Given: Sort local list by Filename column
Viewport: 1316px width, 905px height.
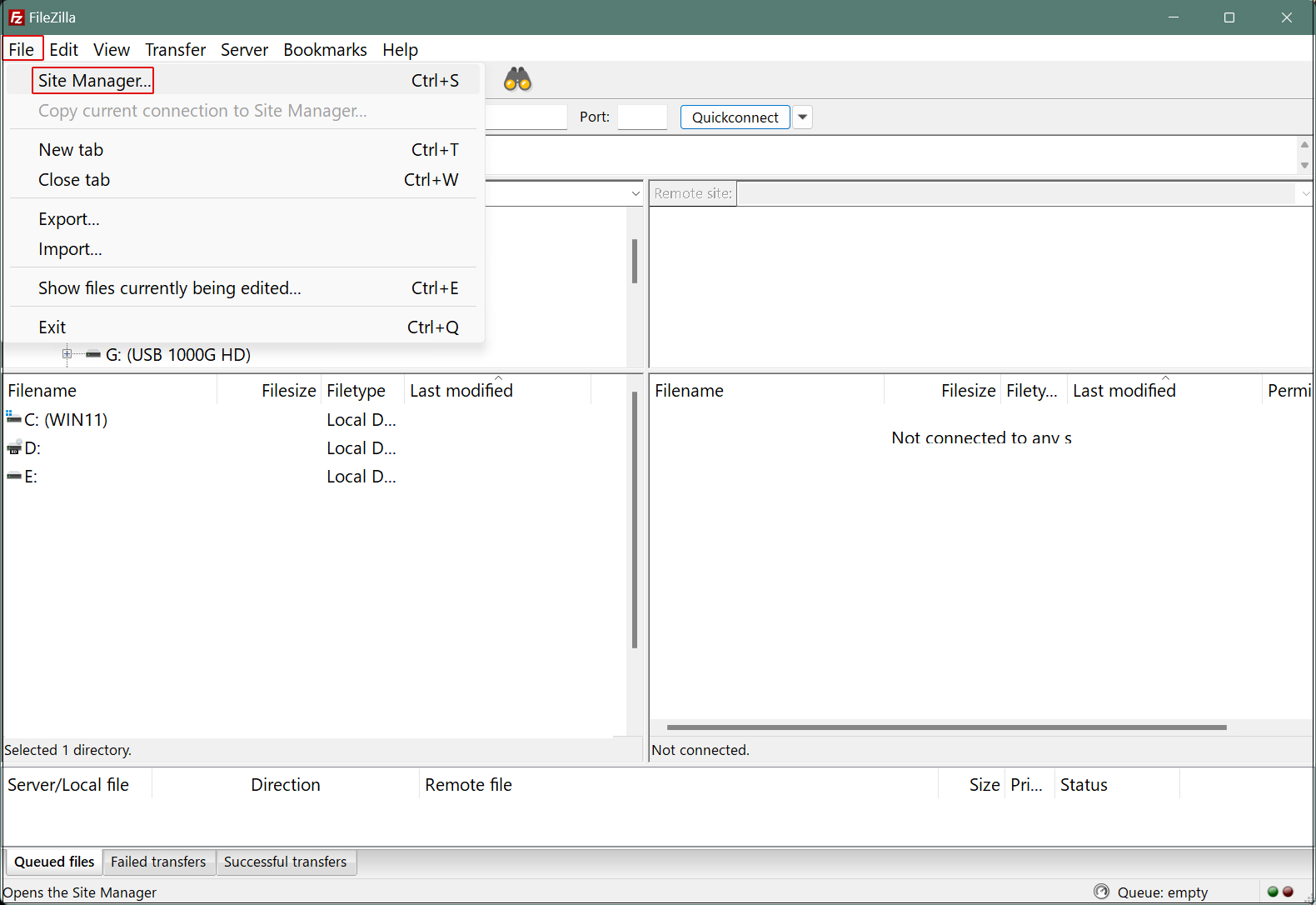Looking at the screenshot, I should click(111, 391).
